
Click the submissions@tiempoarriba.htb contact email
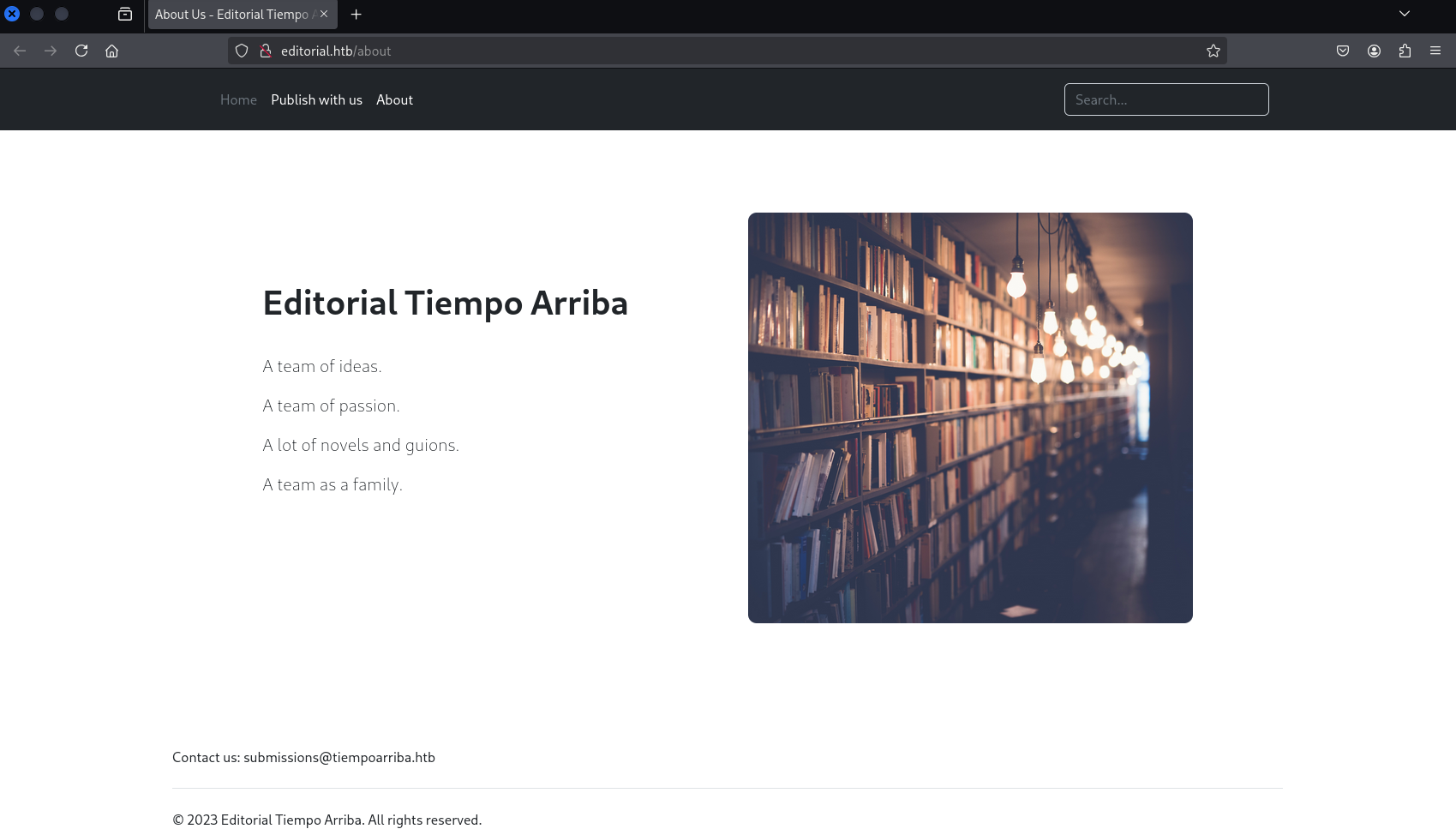[339, 758]
